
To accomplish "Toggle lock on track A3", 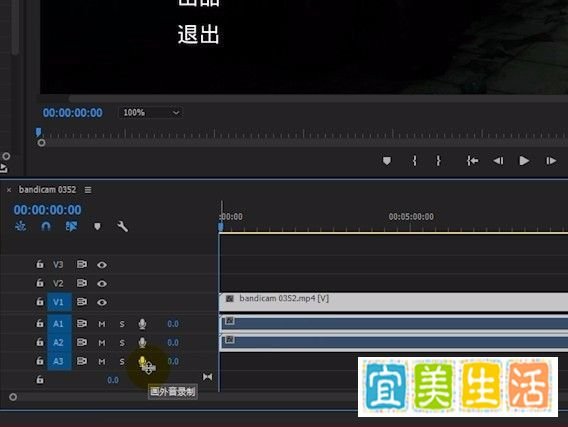I will 39,361.
